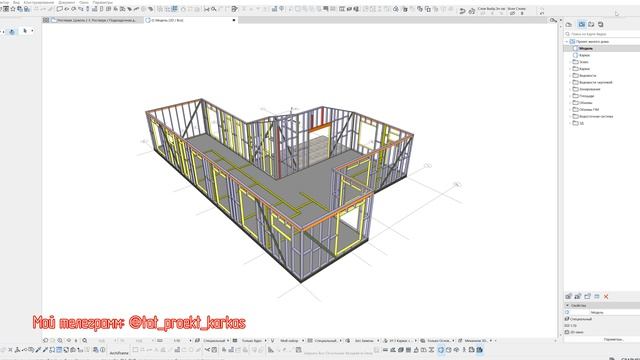
Task: Open the 'Документ' menu
Action: 67,2
